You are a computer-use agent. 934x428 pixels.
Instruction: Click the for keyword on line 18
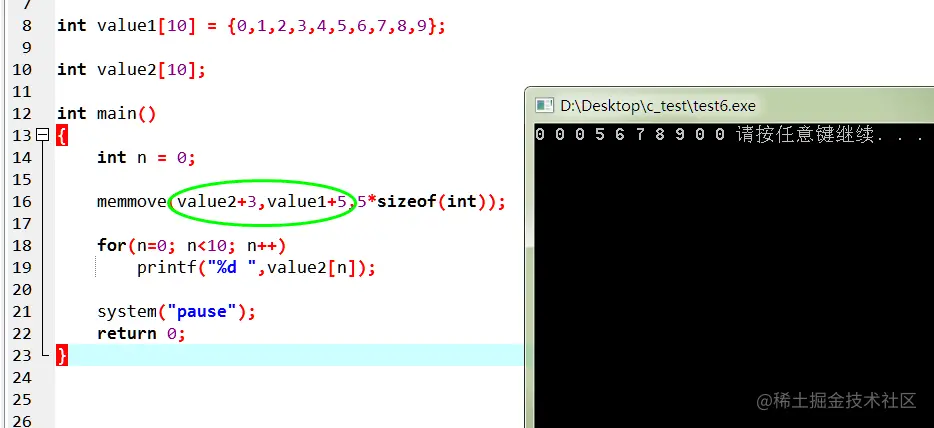111,245
